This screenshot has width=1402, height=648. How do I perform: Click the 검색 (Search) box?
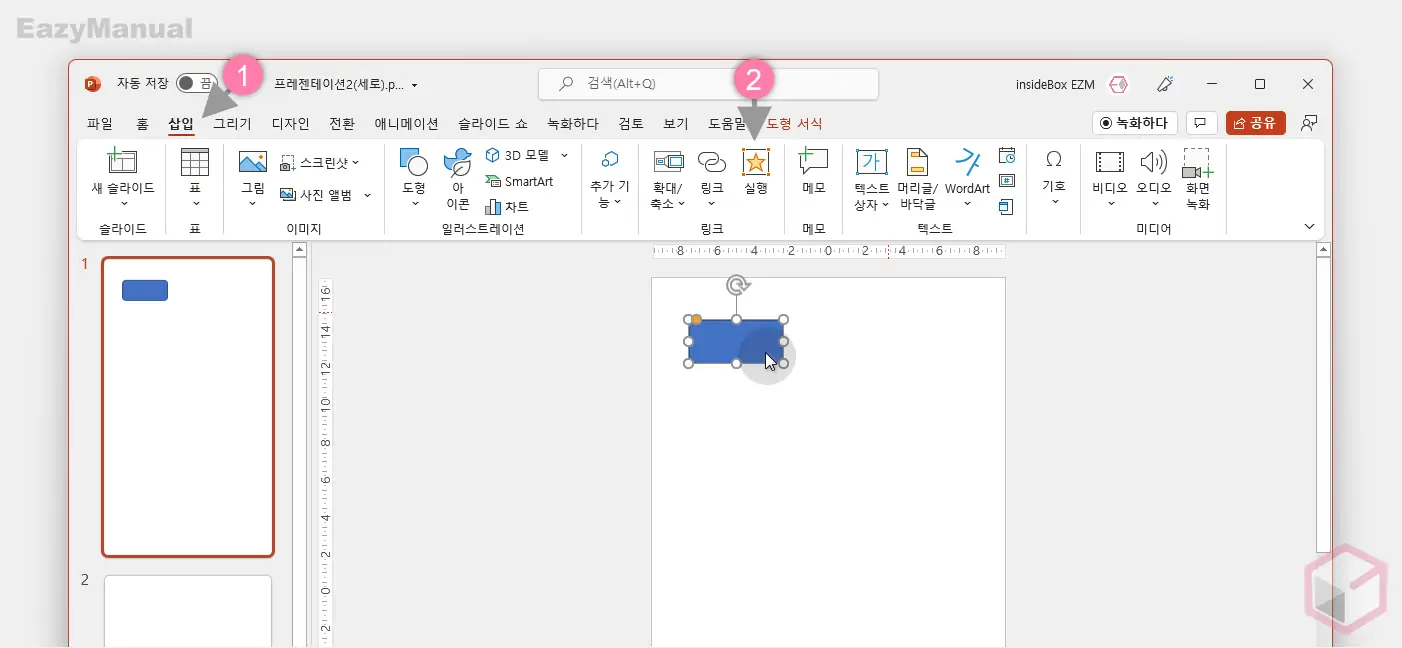pos(708,84)
